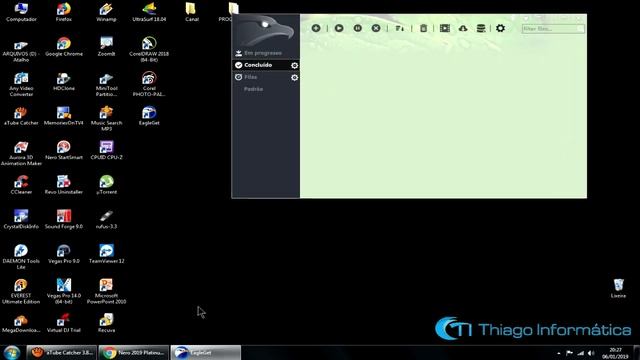Delete selected item with trash icon
This screenshot has height=360, width=640.
[423, 28]
